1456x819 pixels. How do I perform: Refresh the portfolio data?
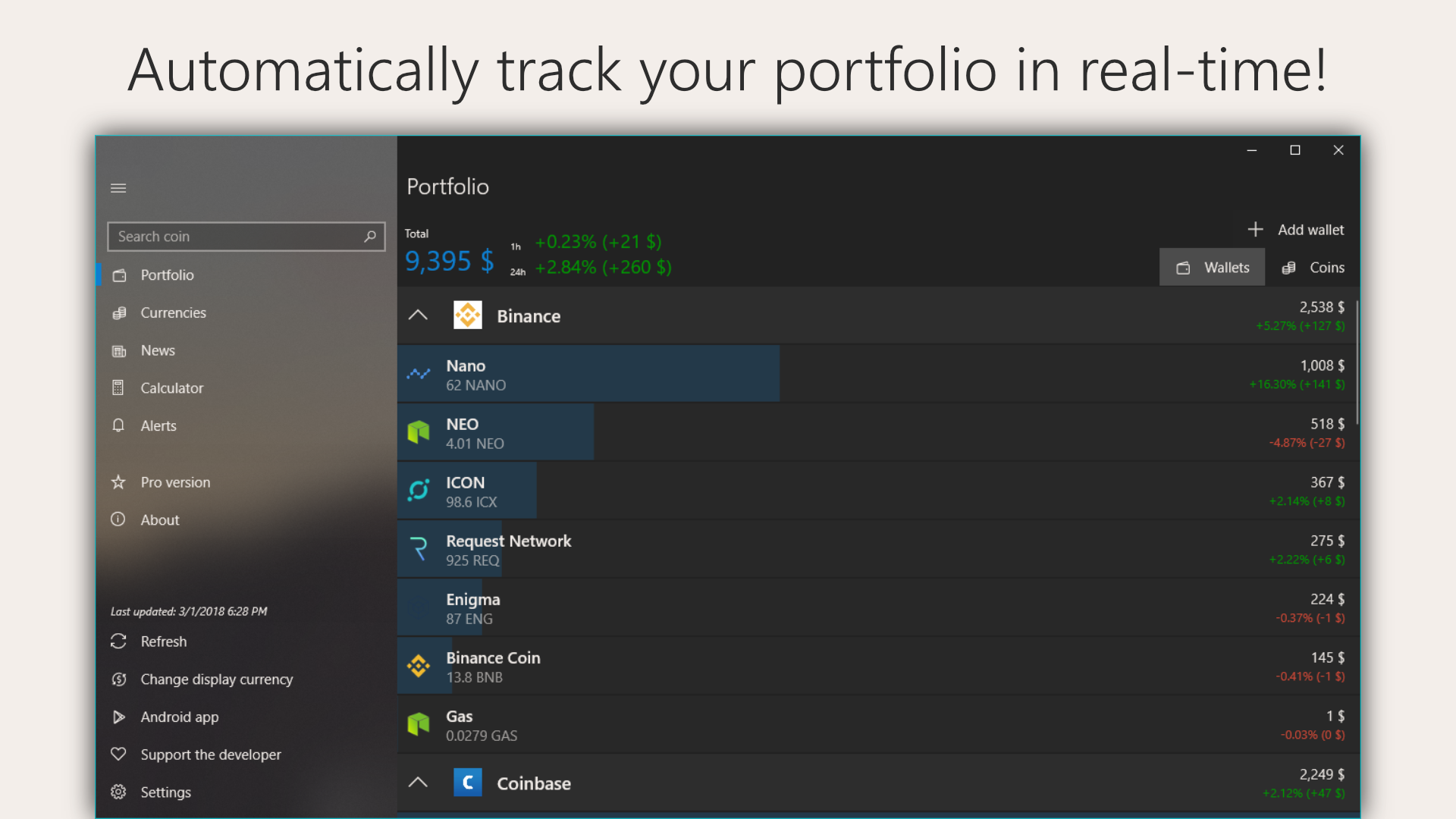point(163,642)
